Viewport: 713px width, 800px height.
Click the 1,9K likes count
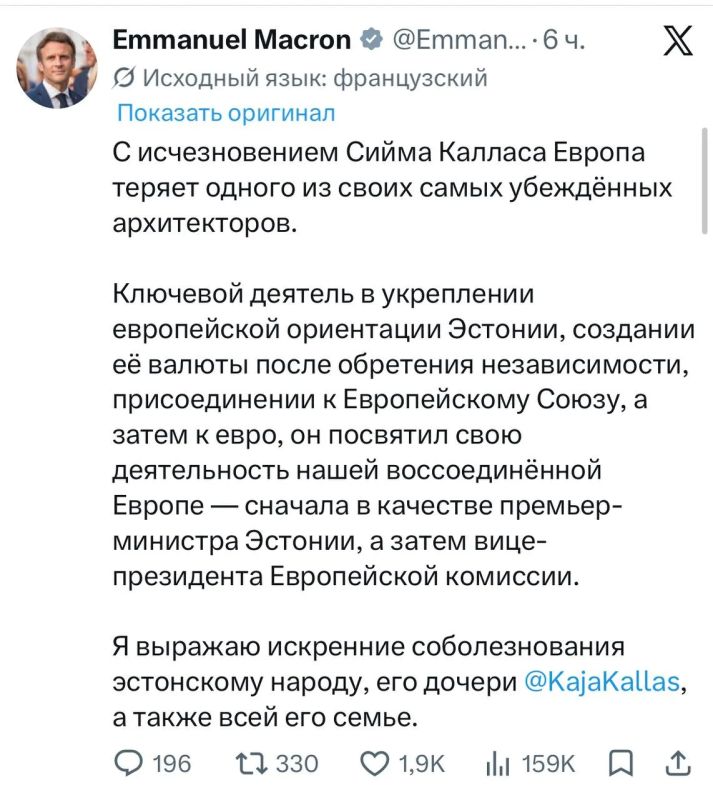click(422, 764)
